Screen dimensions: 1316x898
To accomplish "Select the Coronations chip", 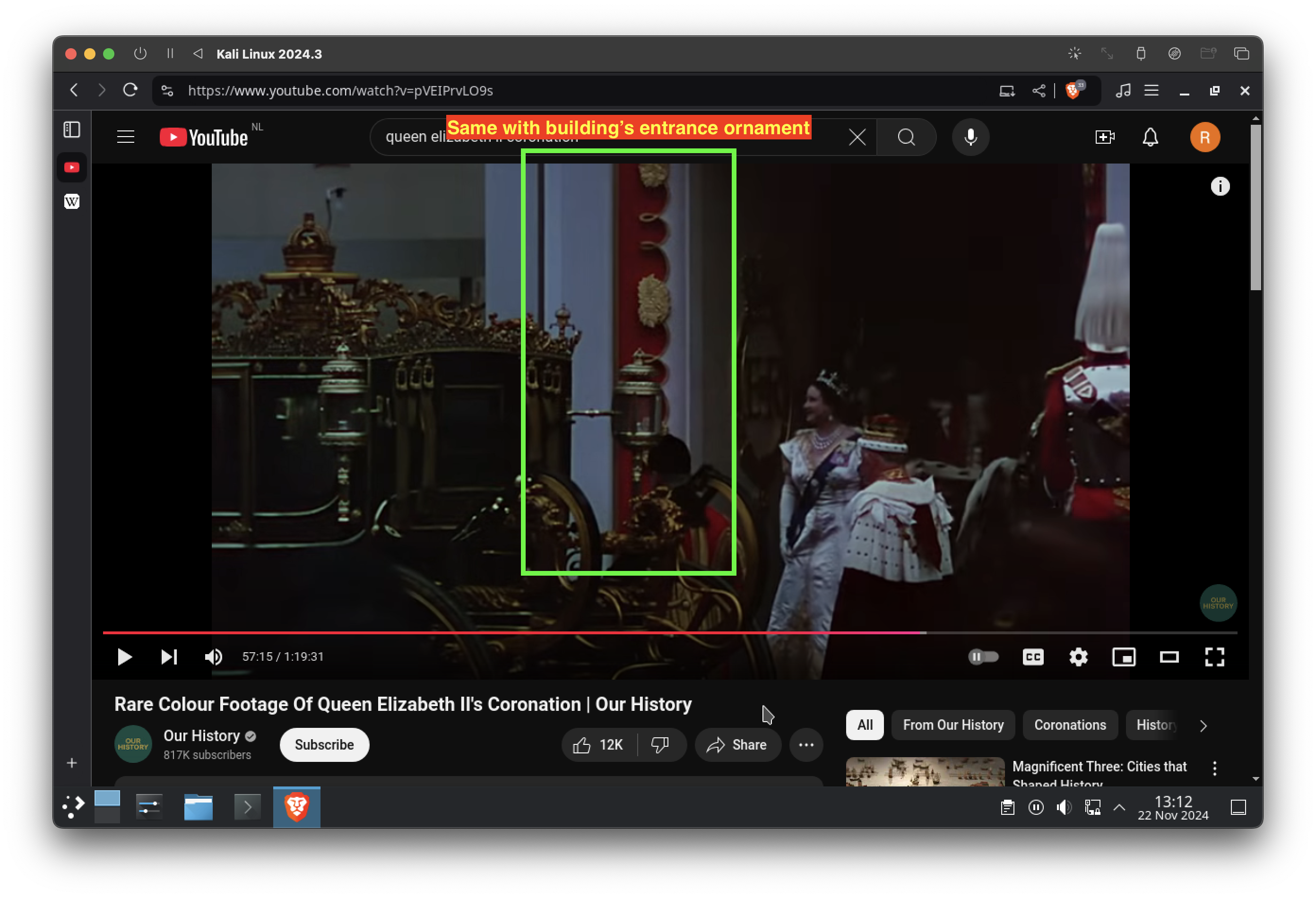I will tap(1070, 725).
